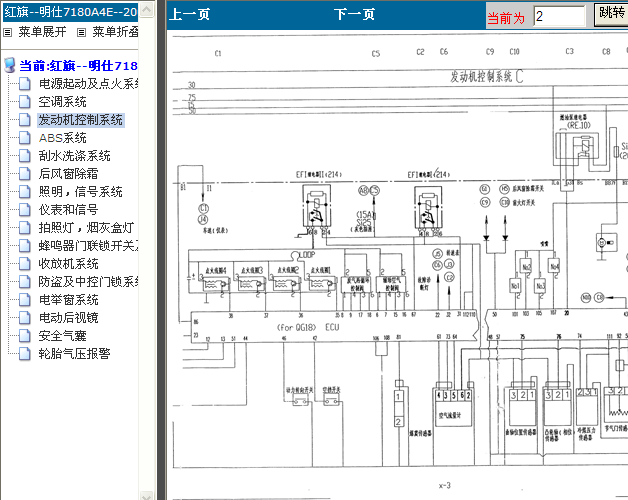Go to previous page with 上一页
The height and width of the screenshot is (500, 628).
(189, 14)
